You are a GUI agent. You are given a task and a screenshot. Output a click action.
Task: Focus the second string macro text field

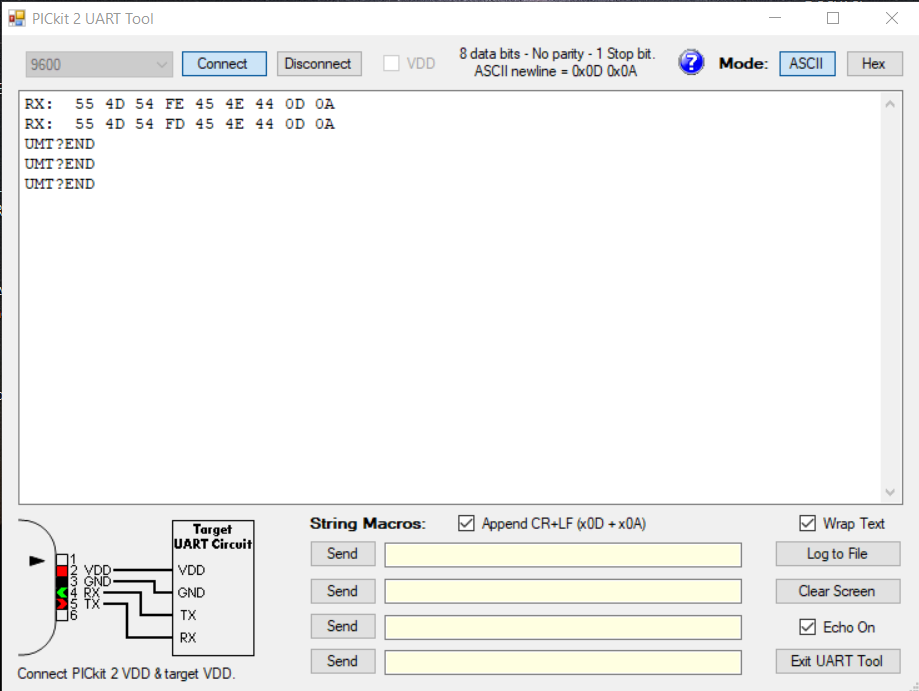pos(563,591)
